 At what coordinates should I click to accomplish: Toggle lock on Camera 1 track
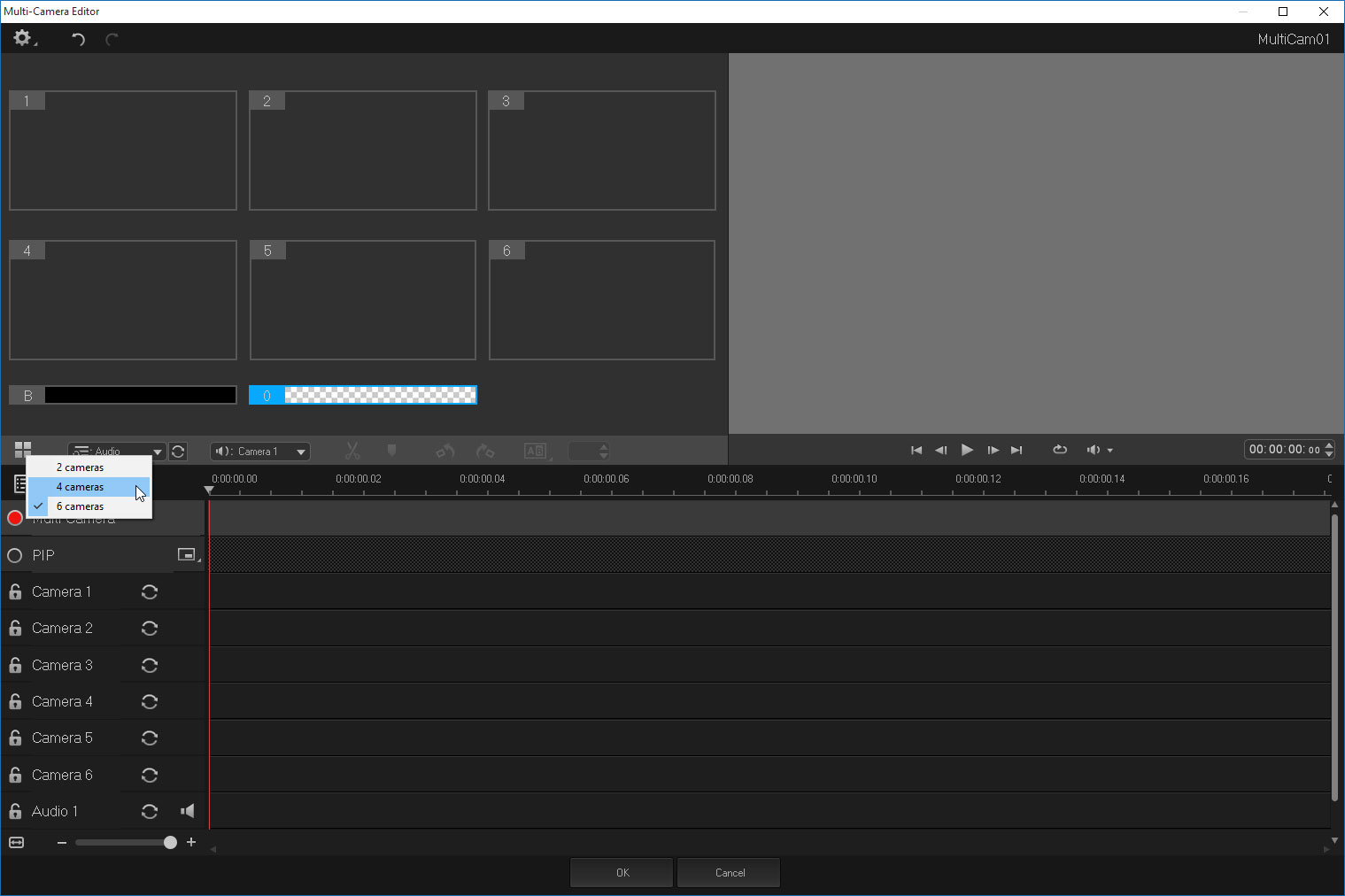pos(15,591)
